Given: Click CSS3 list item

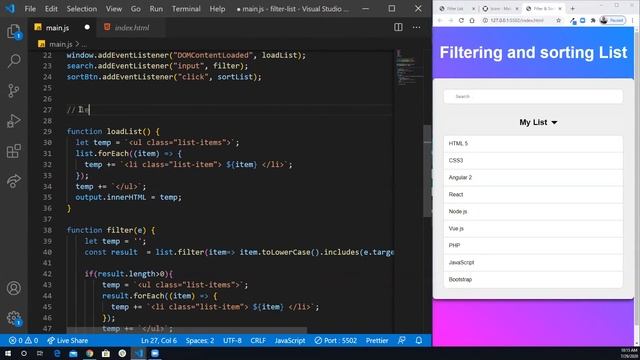Looking at the screenshot, I should coord(533,161).
